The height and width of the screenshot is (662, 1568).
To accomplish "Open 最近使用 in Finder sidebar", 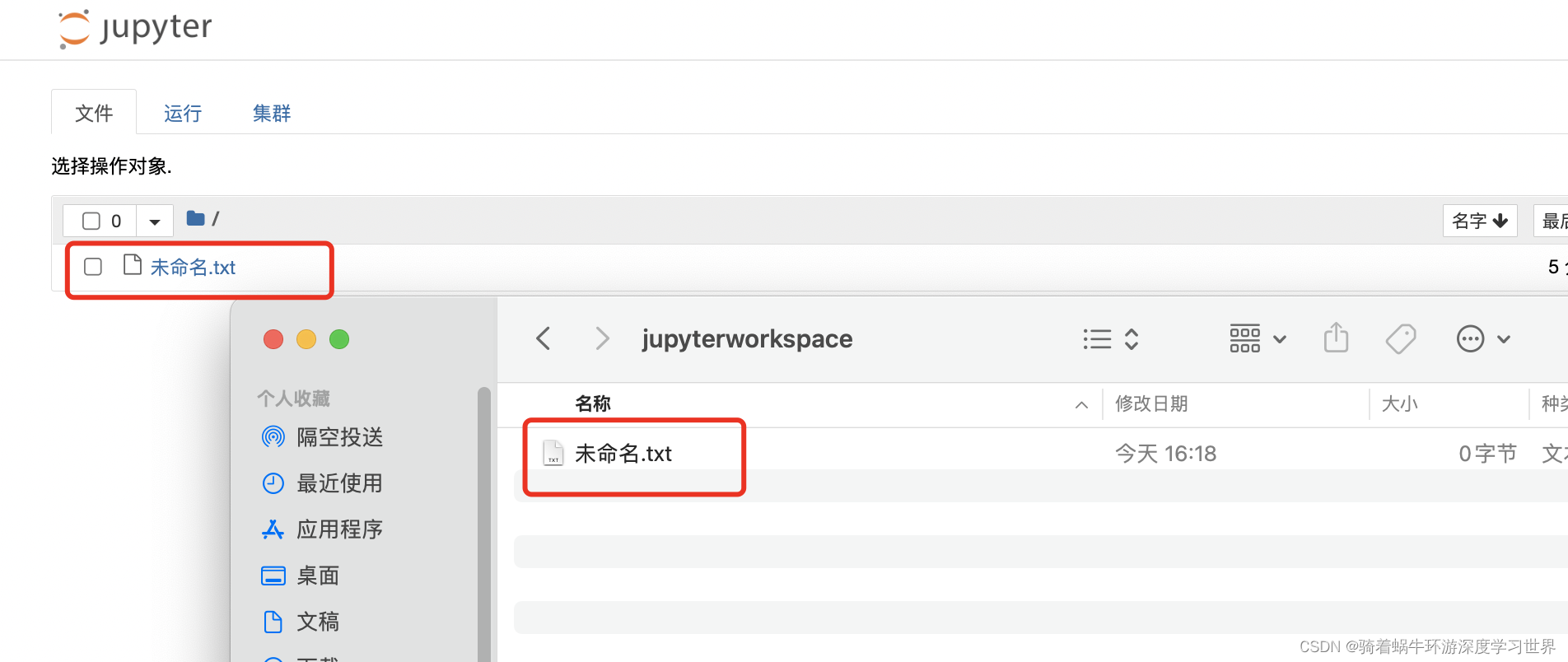I will pos(340,483).
